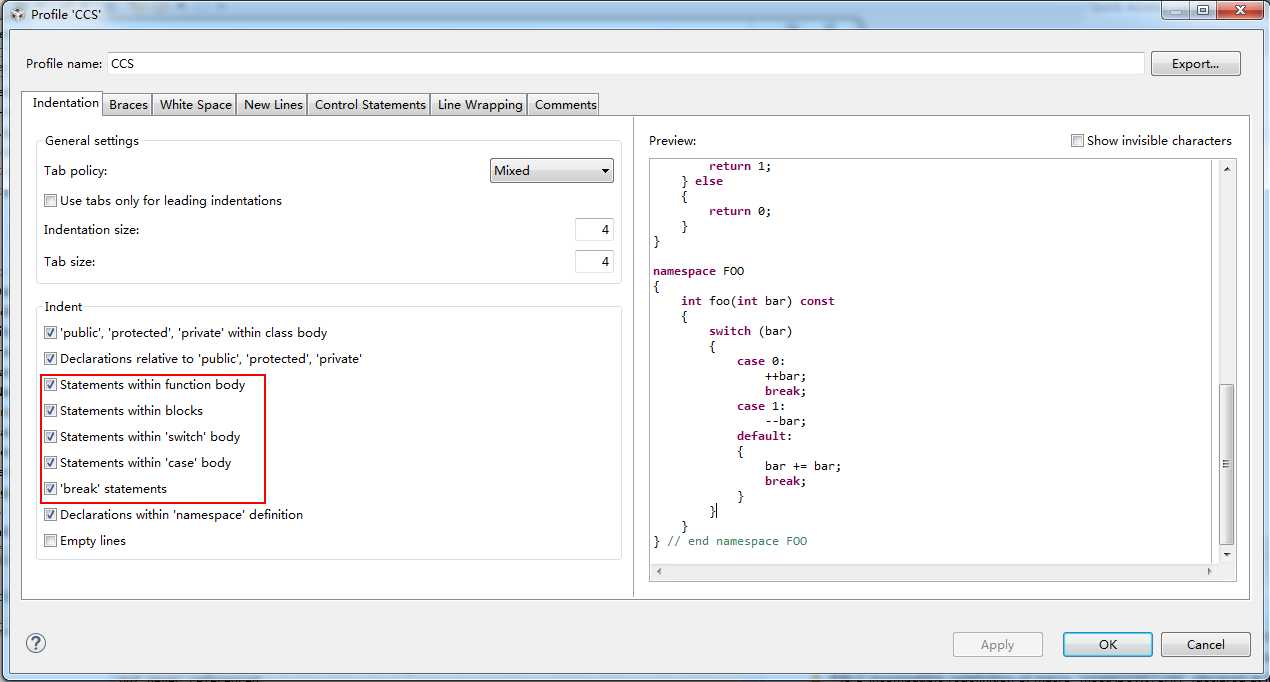Switch to the Indentation tab
Screen dimensions: 1270x682
[65, 103]
